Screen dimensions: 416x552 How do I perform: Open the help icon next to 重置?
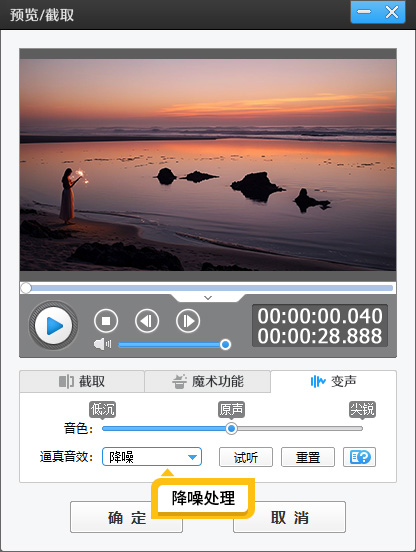pyautogui.click(x=359, y=457)
